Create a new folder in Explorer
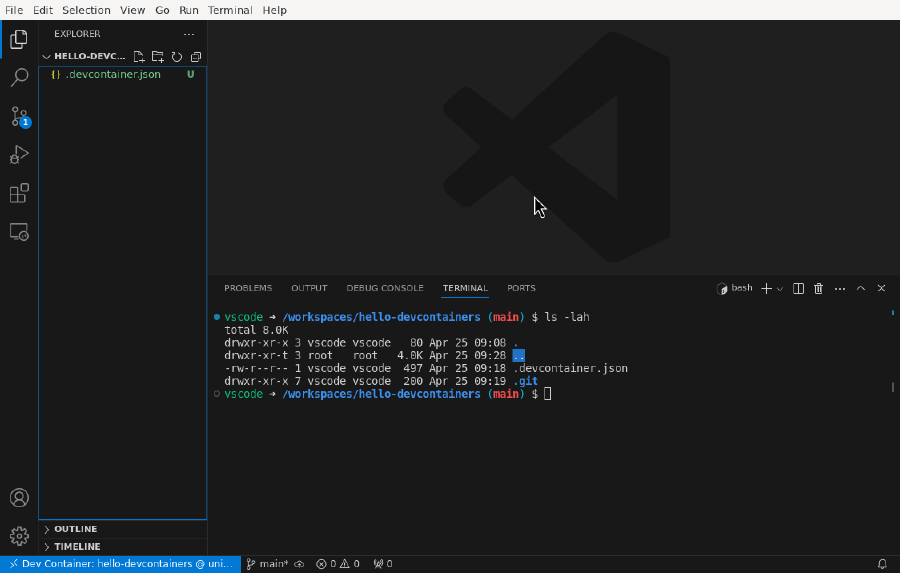 tap(157, 56)
